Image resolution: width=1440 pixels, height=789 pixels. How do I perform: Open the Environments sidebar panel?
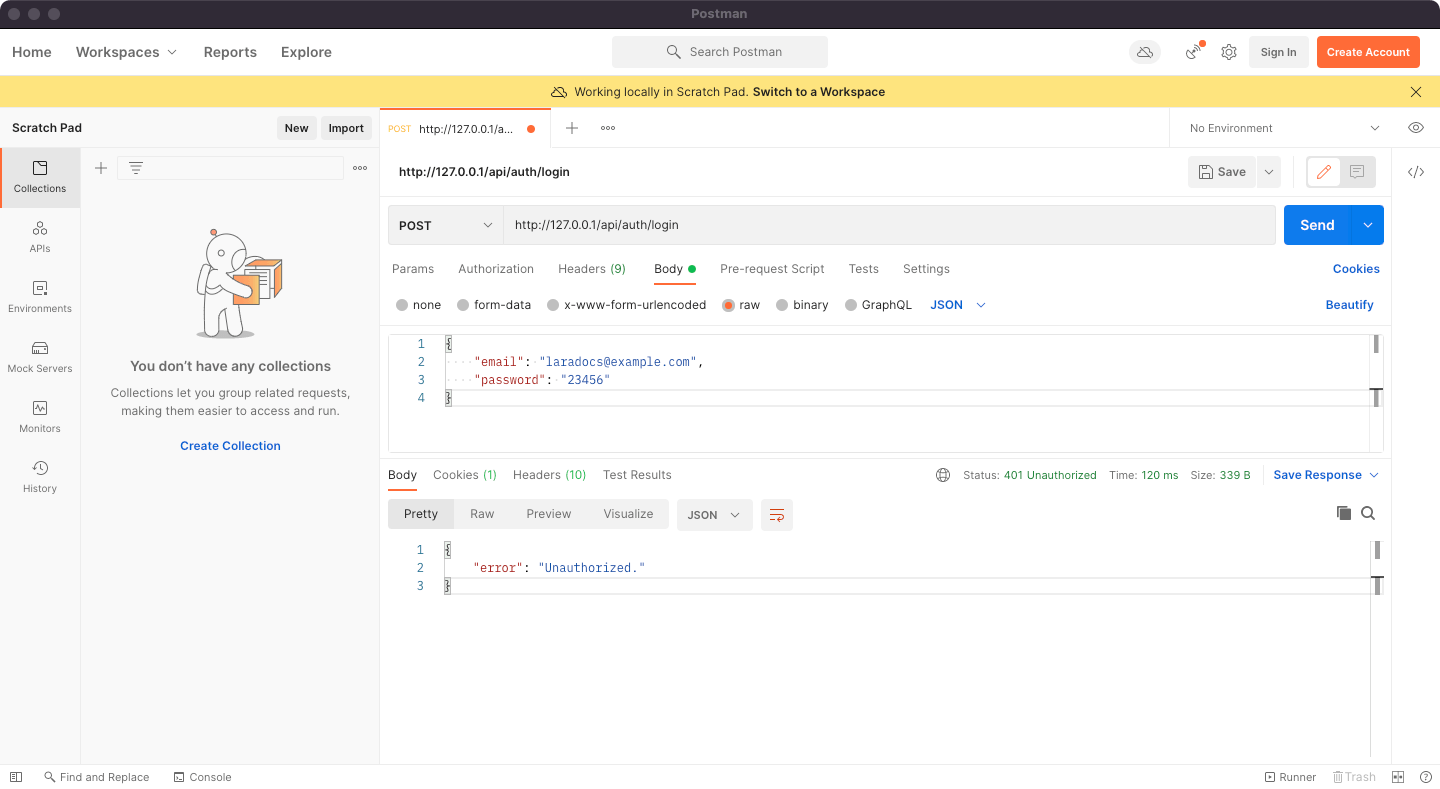pos(40,297)
